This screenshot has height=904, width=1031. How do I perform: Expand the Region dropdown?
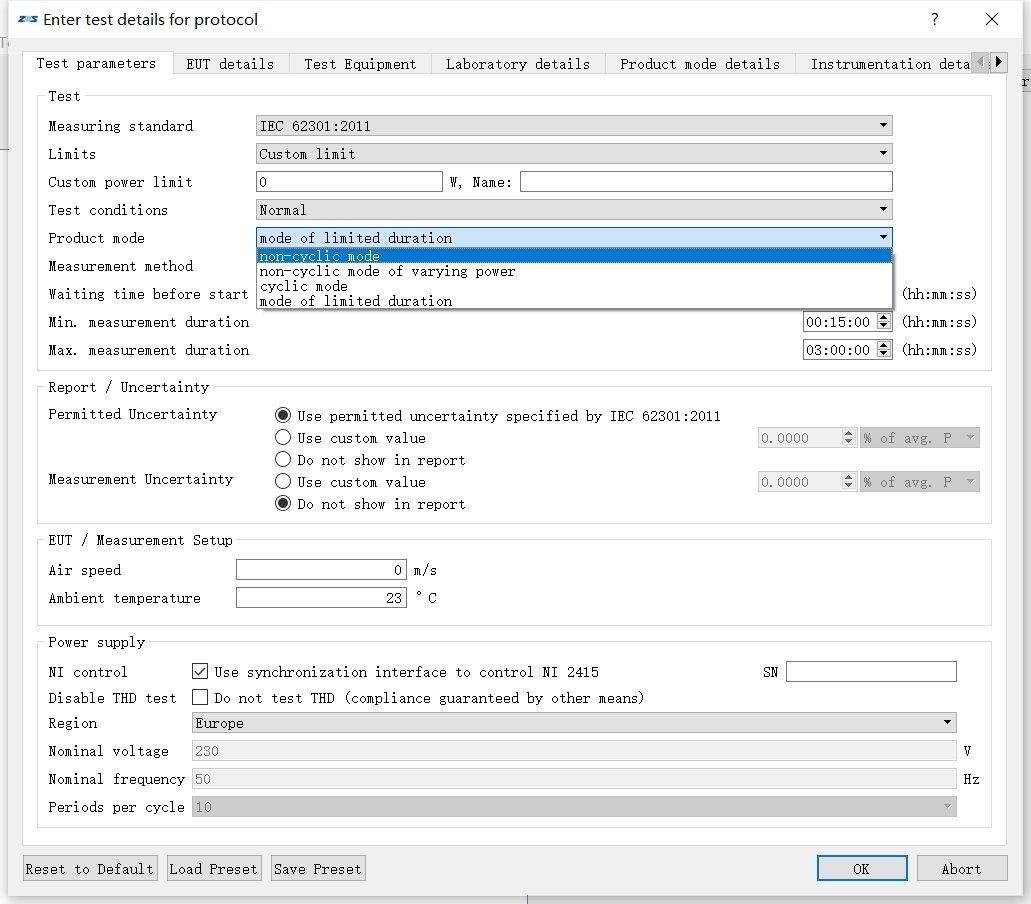click(x=574, y=723)
